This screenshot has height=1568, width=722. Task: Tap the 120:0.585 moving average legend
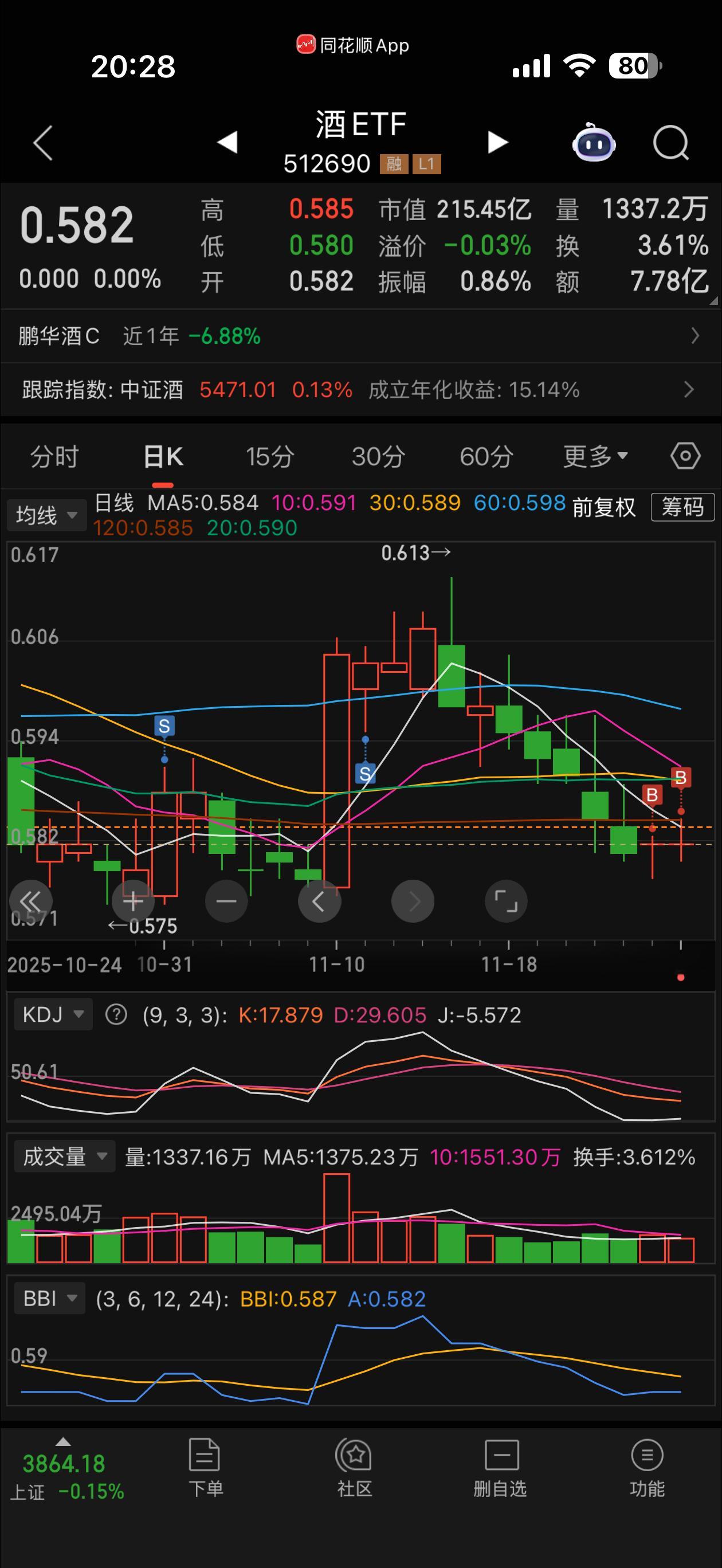[x=143, y=528]
